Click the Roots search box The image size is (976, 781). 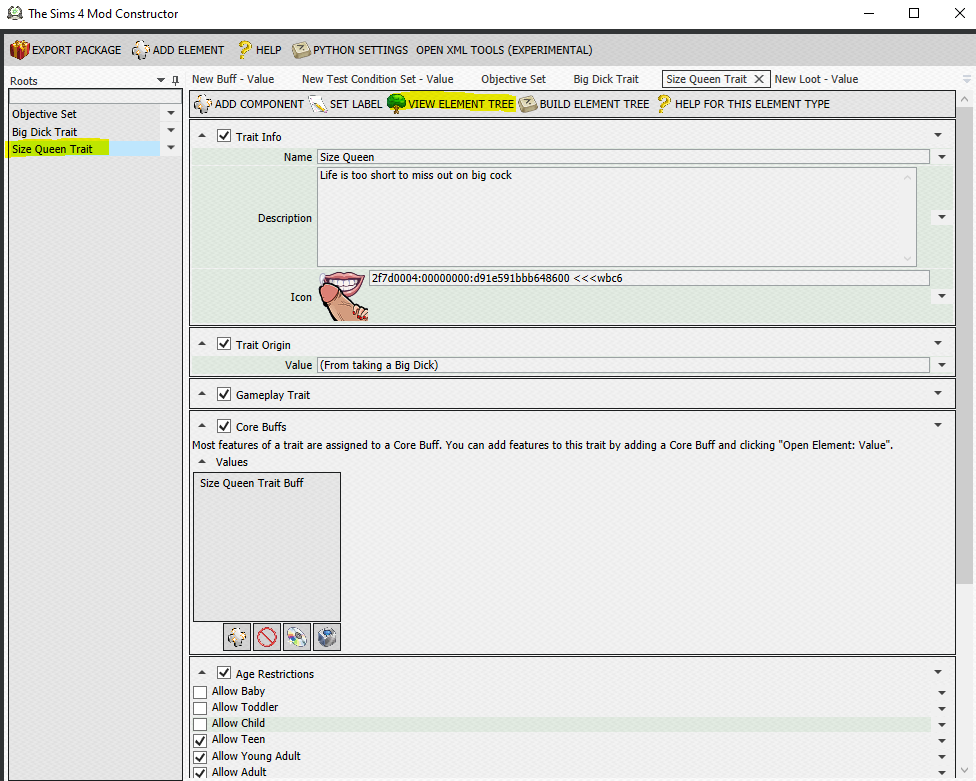95,96
